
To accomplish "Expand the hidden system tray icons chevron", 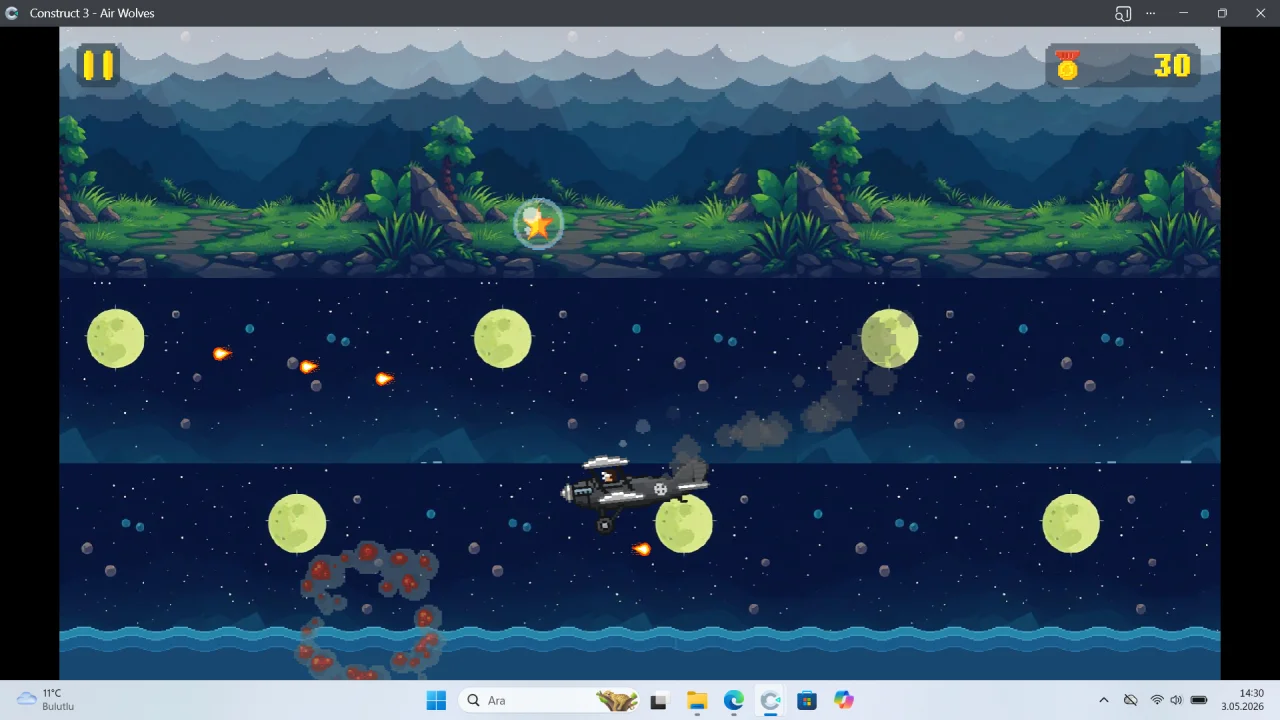I will pos(1104,700).
